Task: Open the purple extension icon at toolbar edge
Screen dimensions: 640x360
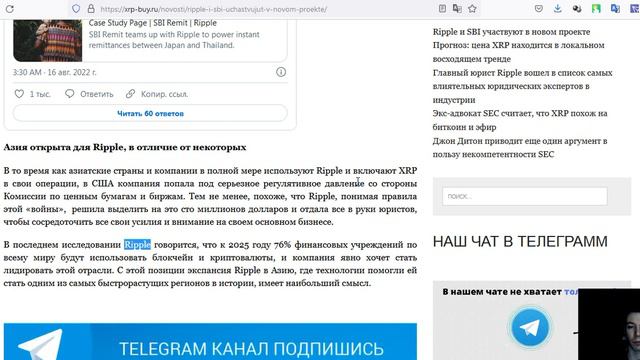Action: point(635,9)
